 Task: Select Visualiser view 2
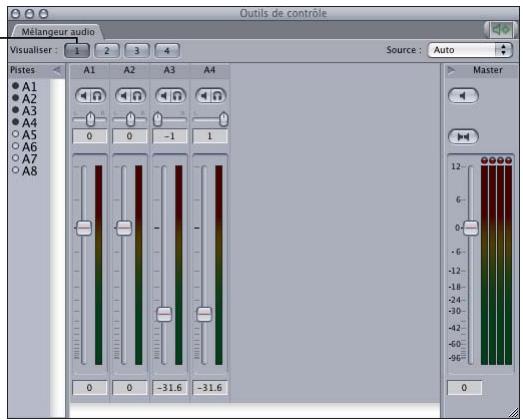pos(107,51)
